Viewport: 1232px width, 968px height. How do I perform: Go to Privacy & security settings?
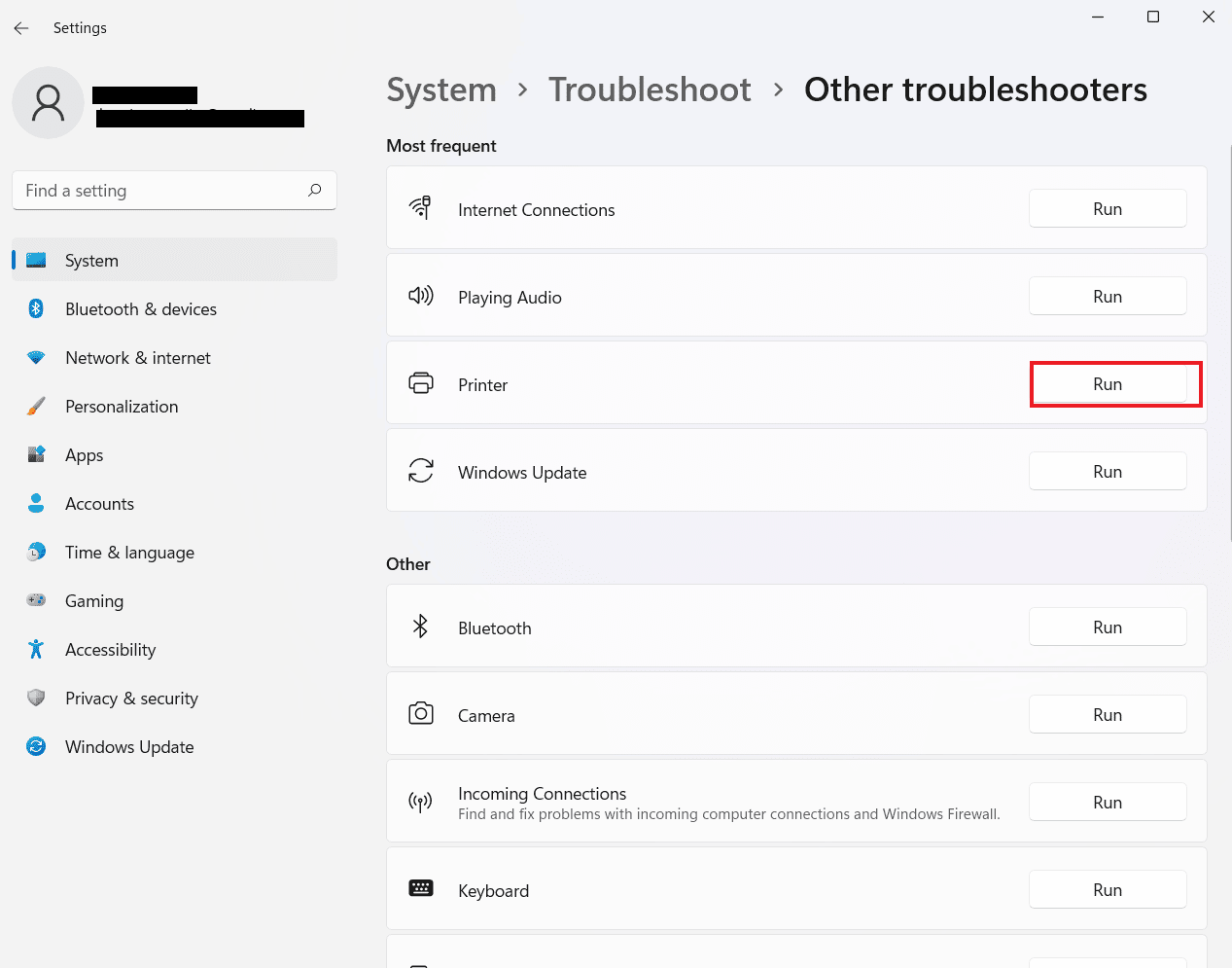(x=175, y=698)
